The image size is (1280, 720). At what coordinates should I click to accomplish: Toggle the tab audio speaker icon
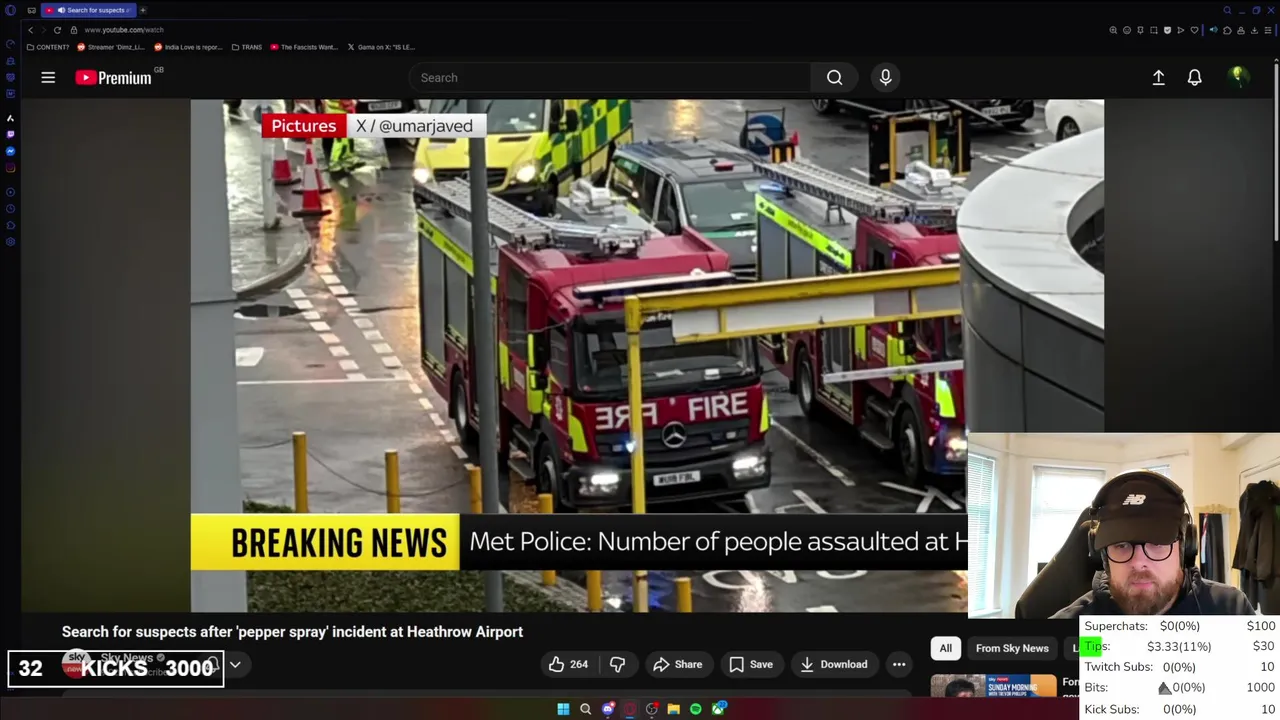coord(1214,30)
